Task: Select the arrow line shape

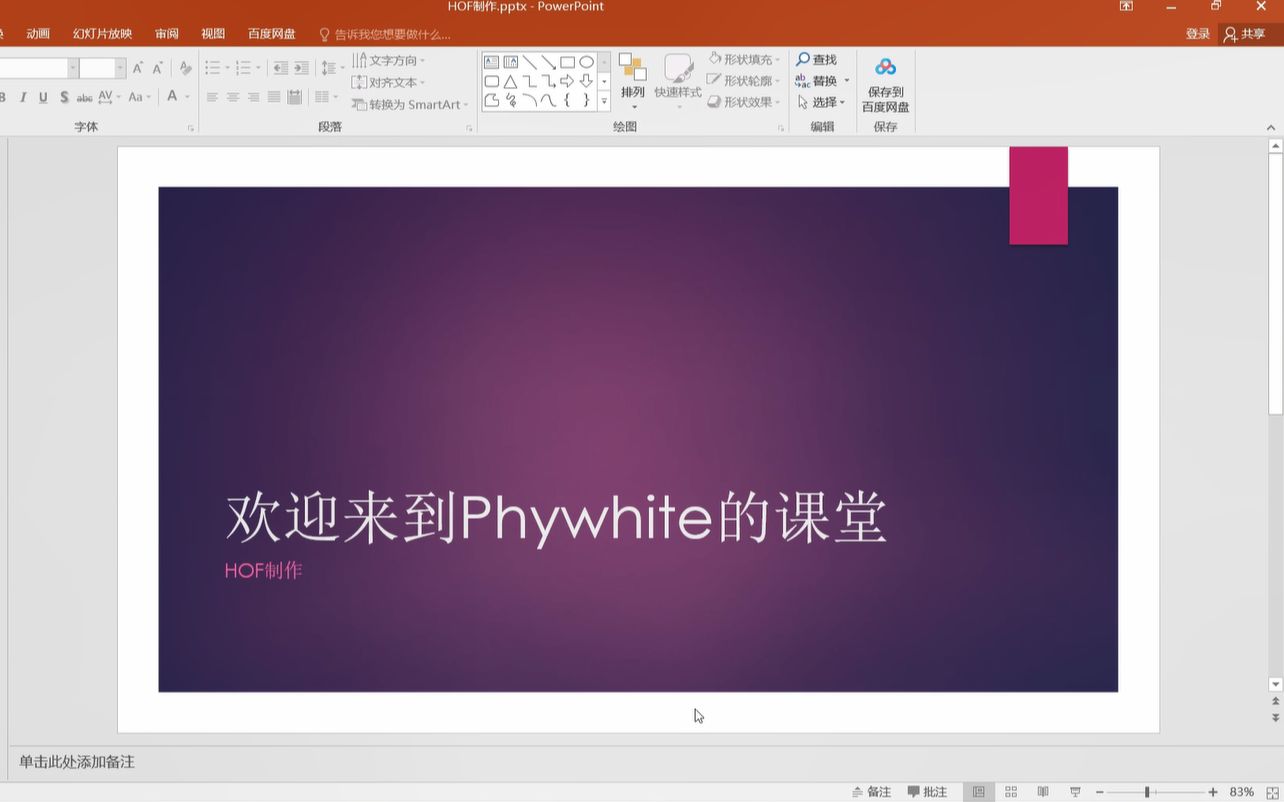Action: [x=548, y=62]
